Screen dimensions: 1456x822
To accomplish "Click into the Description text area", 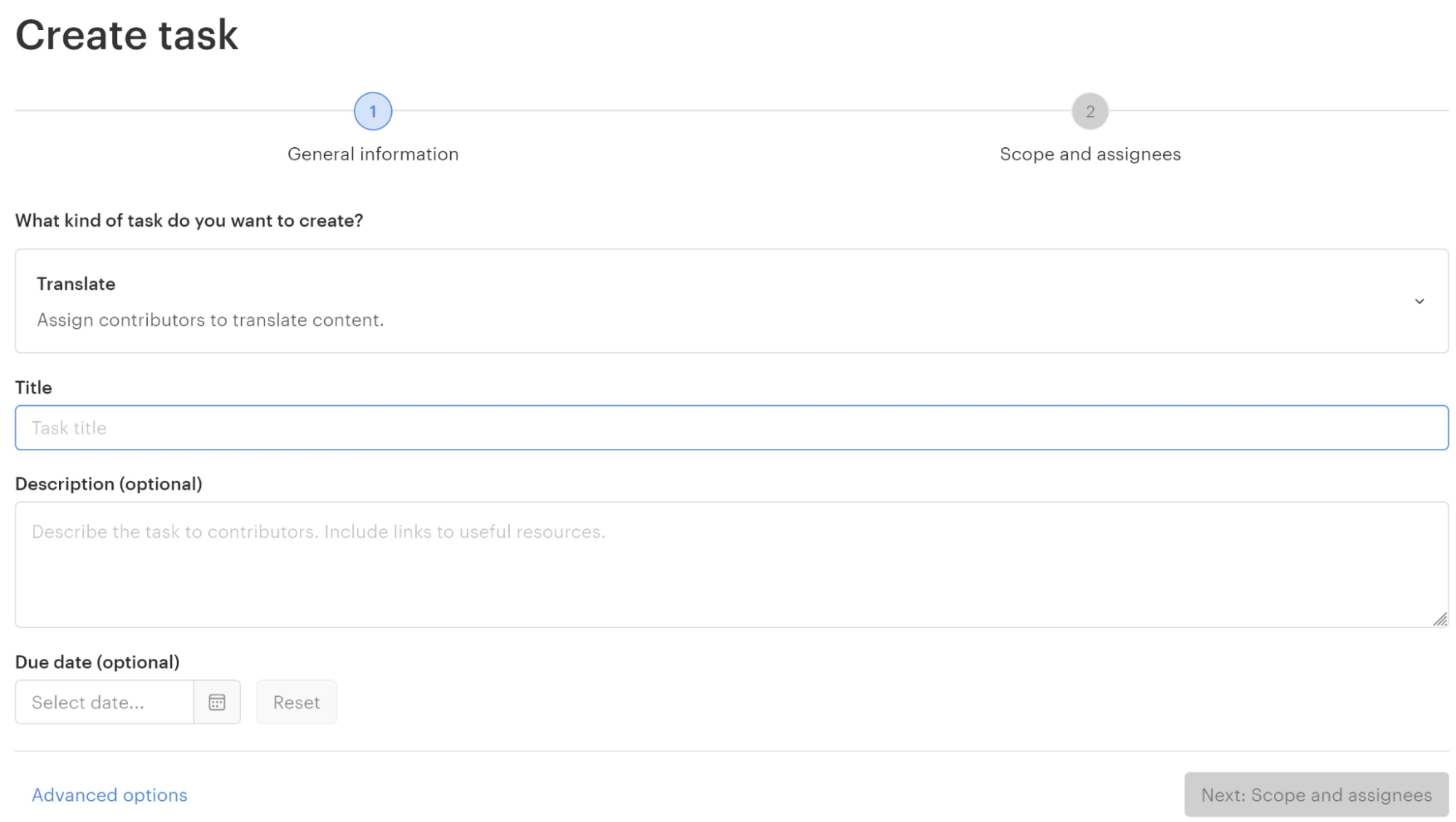I will 731,564.
